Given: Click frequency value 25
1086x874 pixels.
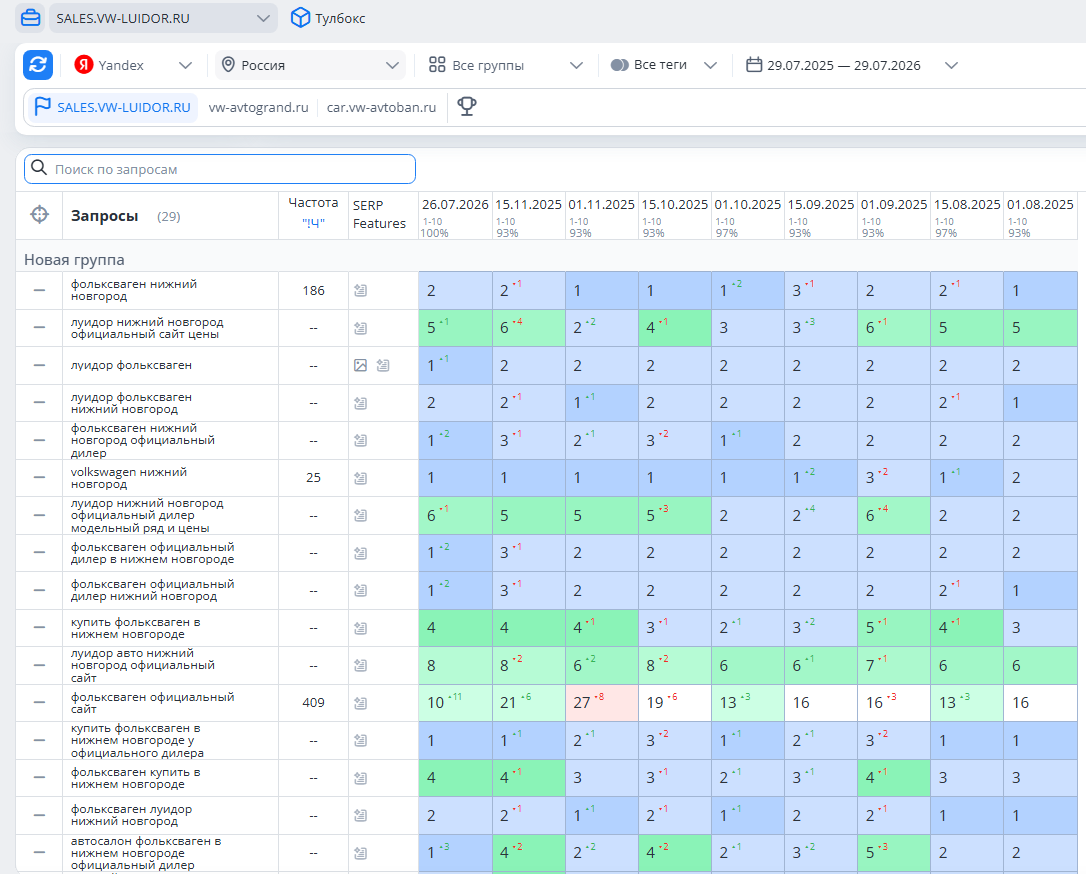Looking at the screenshot, I should [313, 478].
